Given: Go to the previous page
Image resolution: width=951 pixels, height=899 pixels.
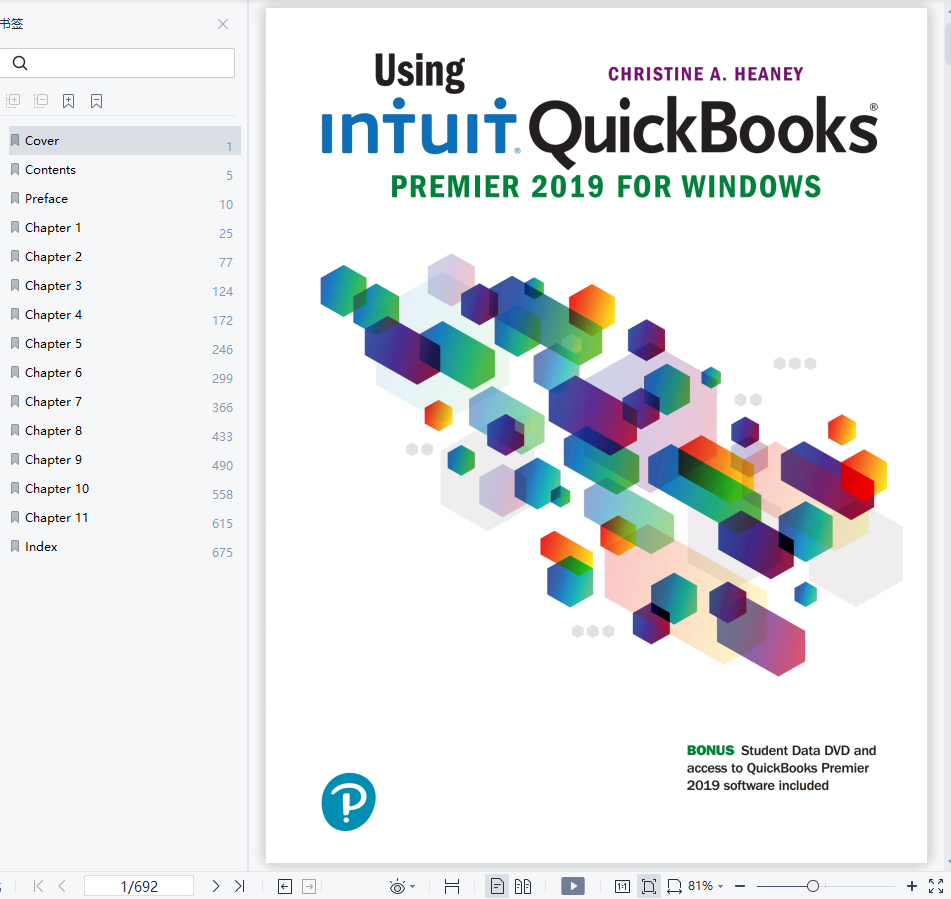Looking at the screenshot, I should pos(62,886).
